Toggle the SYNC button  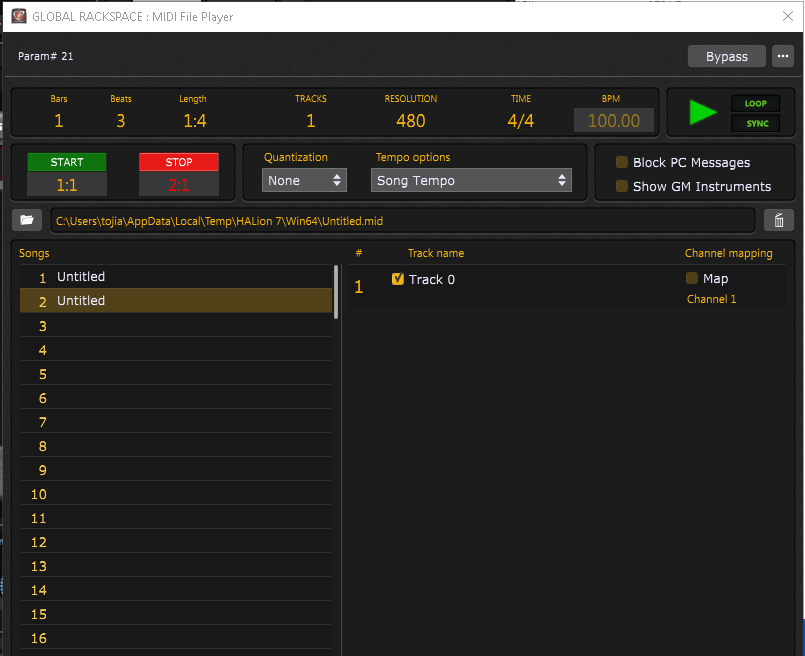(755, 123)
